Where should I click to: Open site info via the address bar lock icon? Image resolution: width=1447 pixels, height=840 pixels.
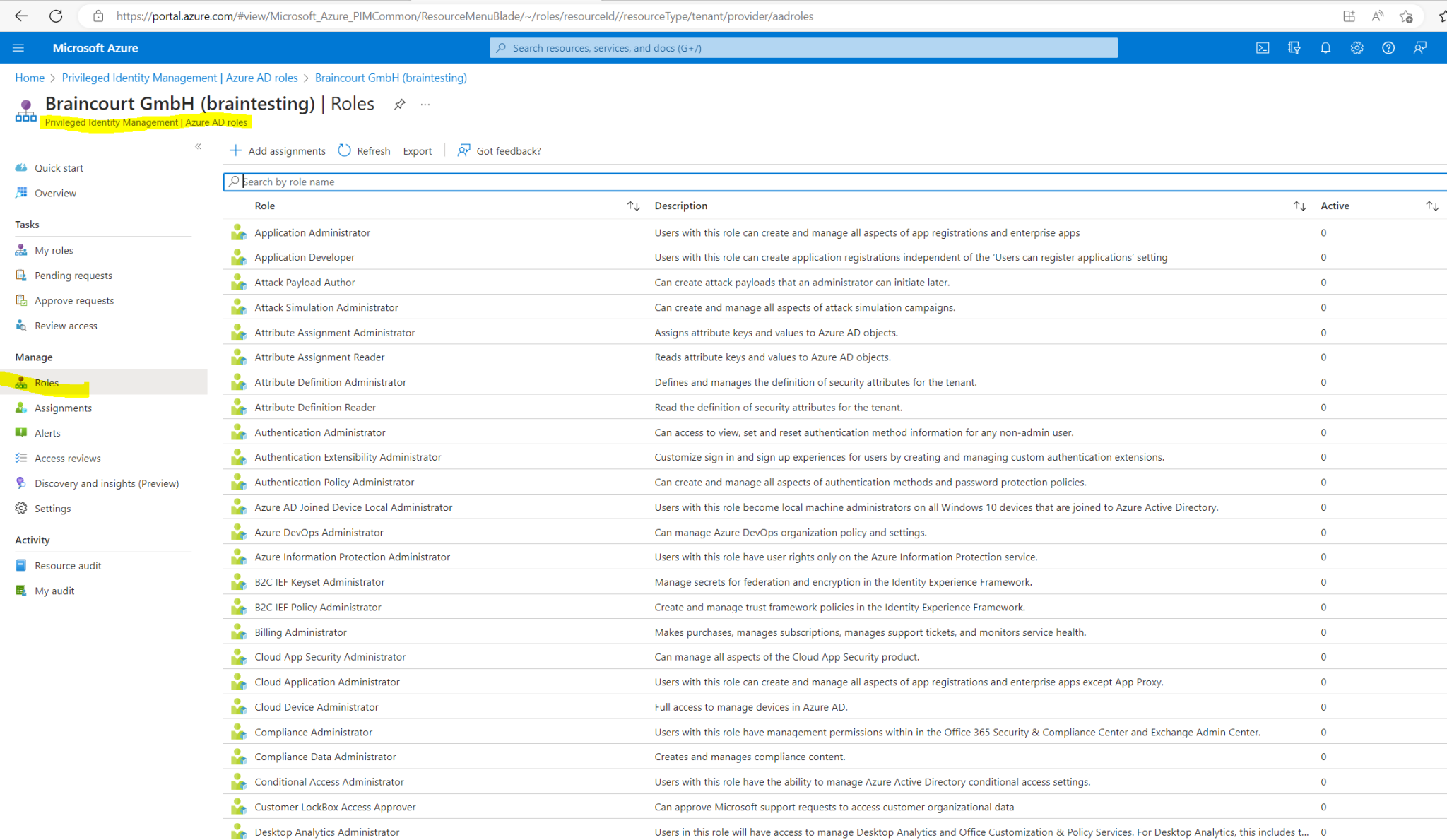point(98,16)
